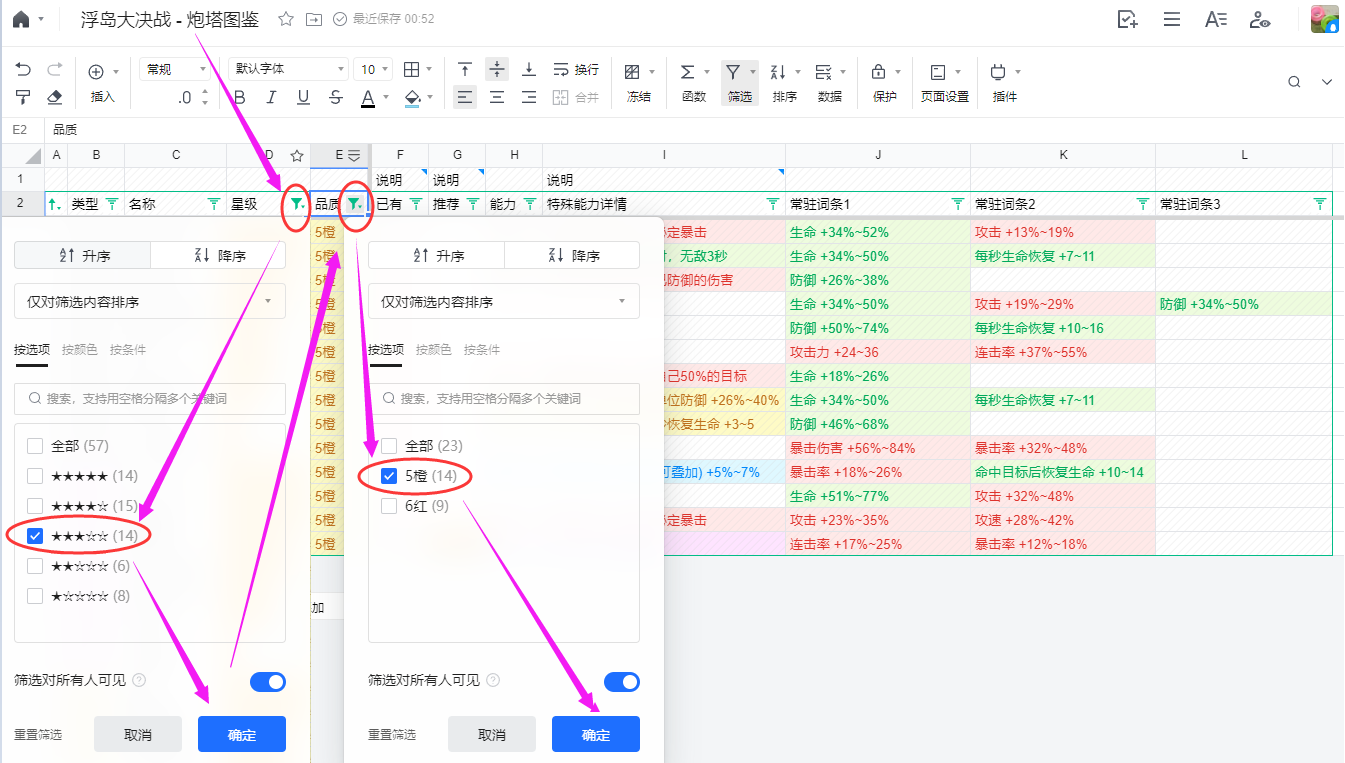Check the ★★★★★ (14) filter option
The image size is (1345, 763).
[36, 476]
